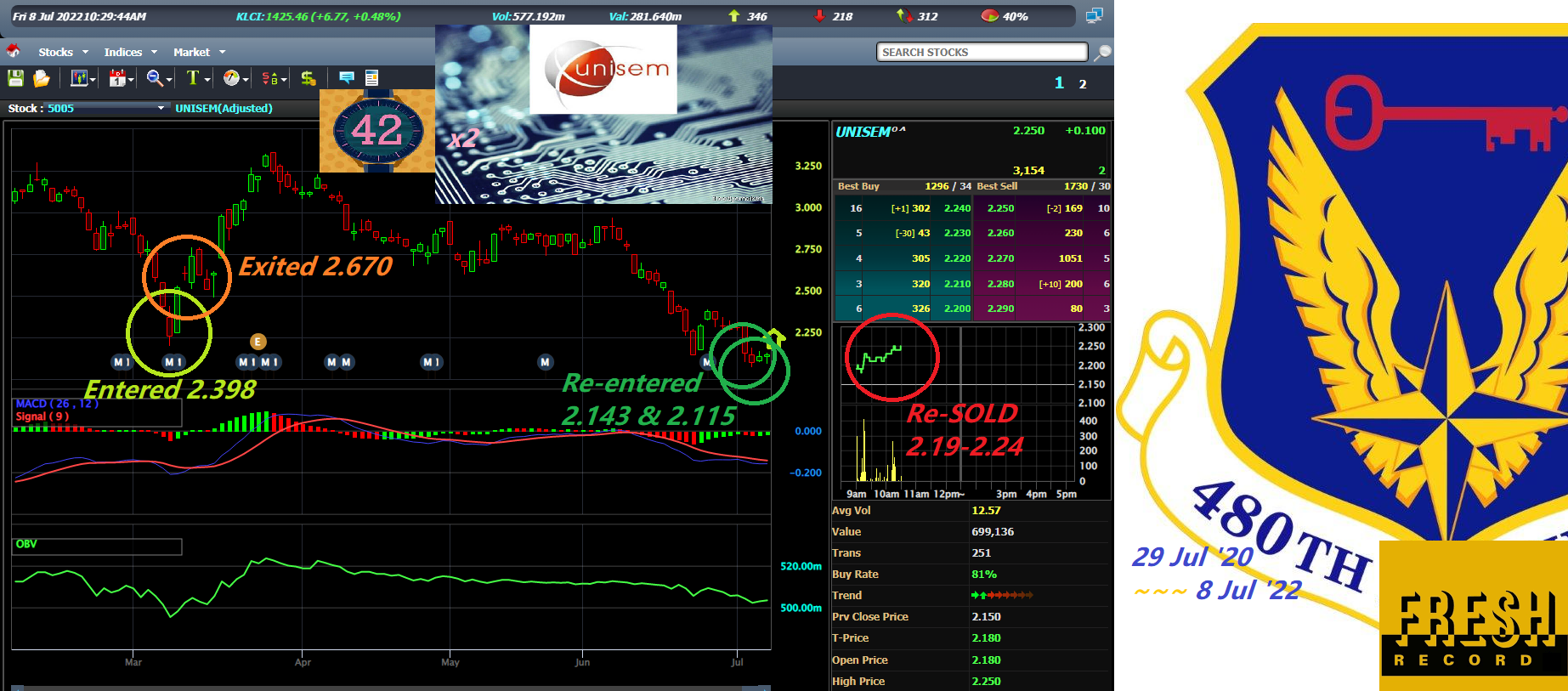Screen dimensions: 1568x691
Task: Open the calendar period dropdown arrow
Action: point(131,80)
